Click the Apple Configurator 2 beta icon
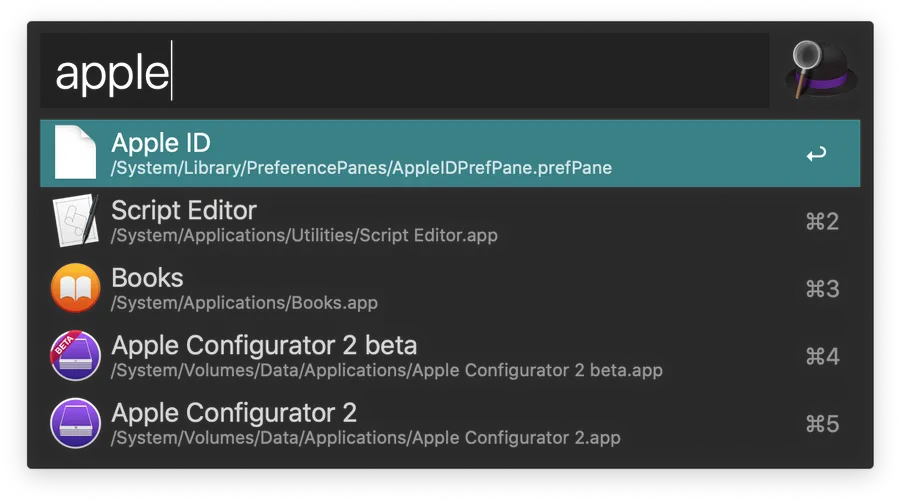The height and width of the screenshot is (501, 900). 75,356
